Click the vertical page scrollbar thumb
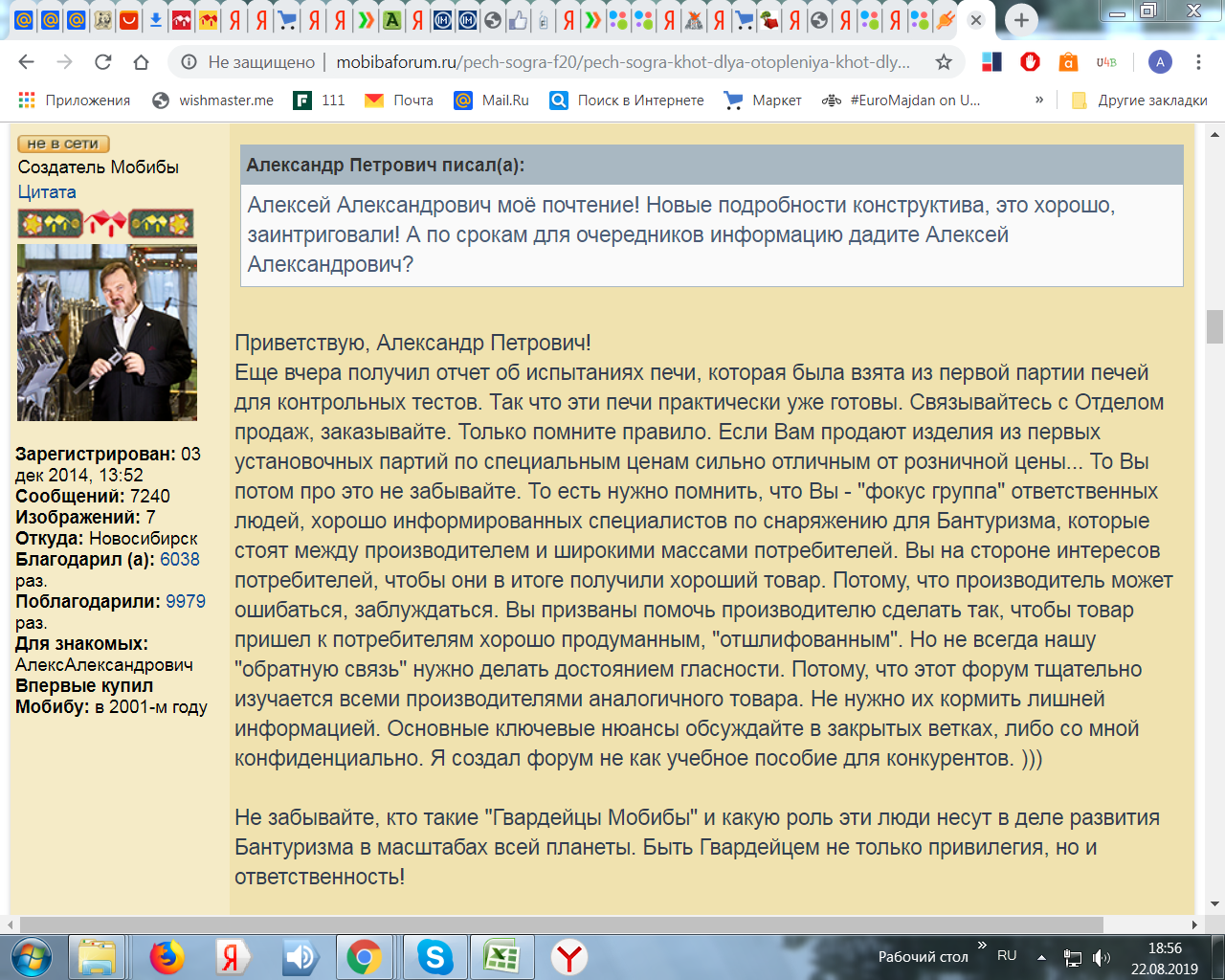 1214,326
